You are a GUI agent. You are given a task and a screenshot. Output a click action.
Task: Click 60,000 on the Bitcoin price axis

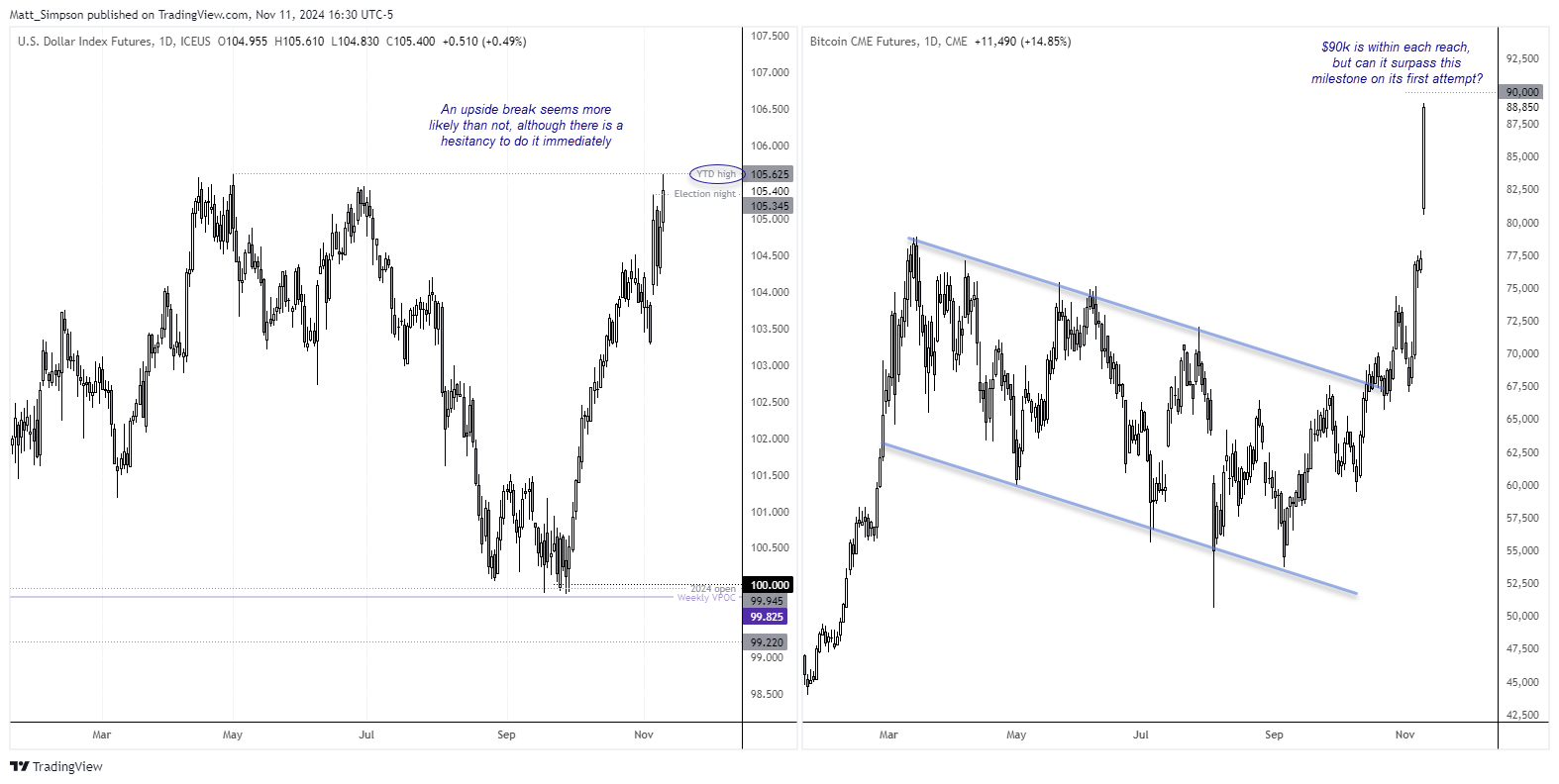point(1522,485)
